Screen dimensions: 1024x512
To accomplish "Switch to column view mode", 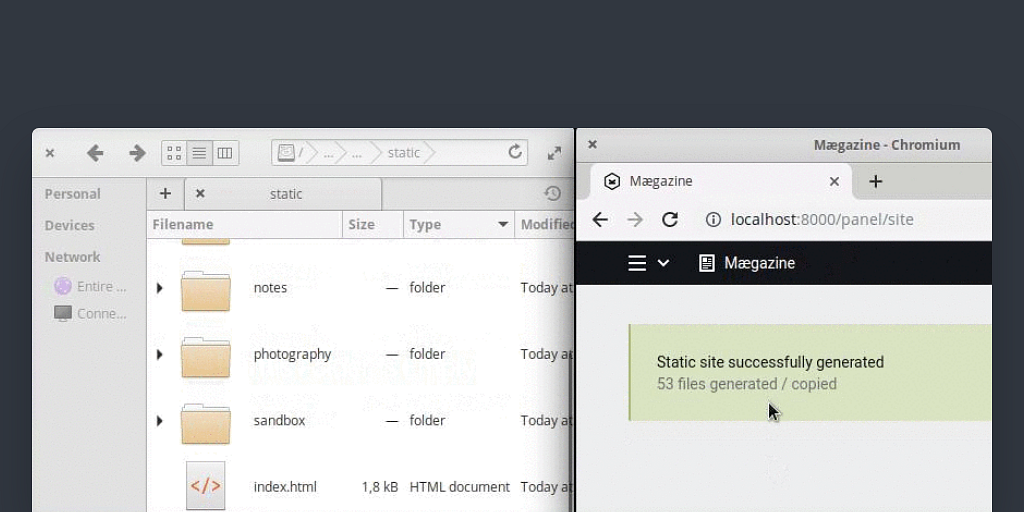I will click(x=225, y=153).
